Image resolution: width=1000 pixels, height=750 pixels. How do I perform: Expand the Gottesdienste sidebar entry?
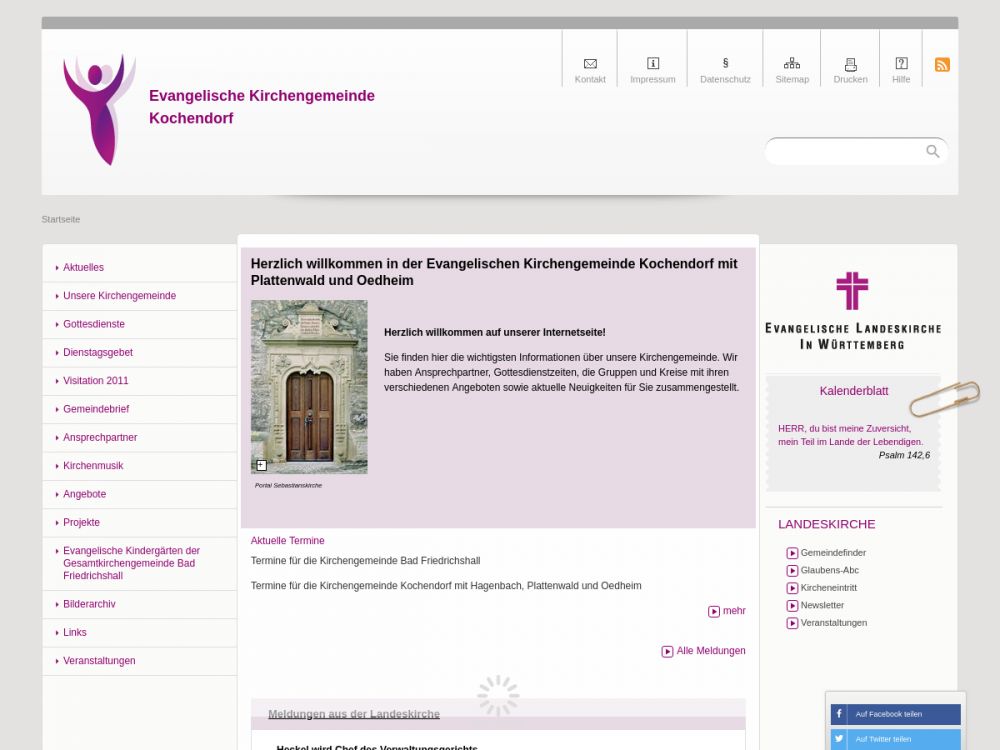94,324
